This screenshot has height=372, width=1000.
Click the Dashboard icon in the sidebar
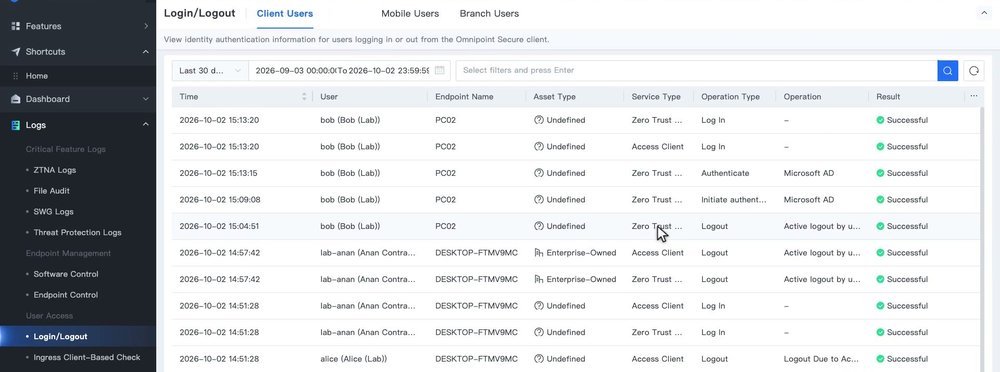(16, 99)
